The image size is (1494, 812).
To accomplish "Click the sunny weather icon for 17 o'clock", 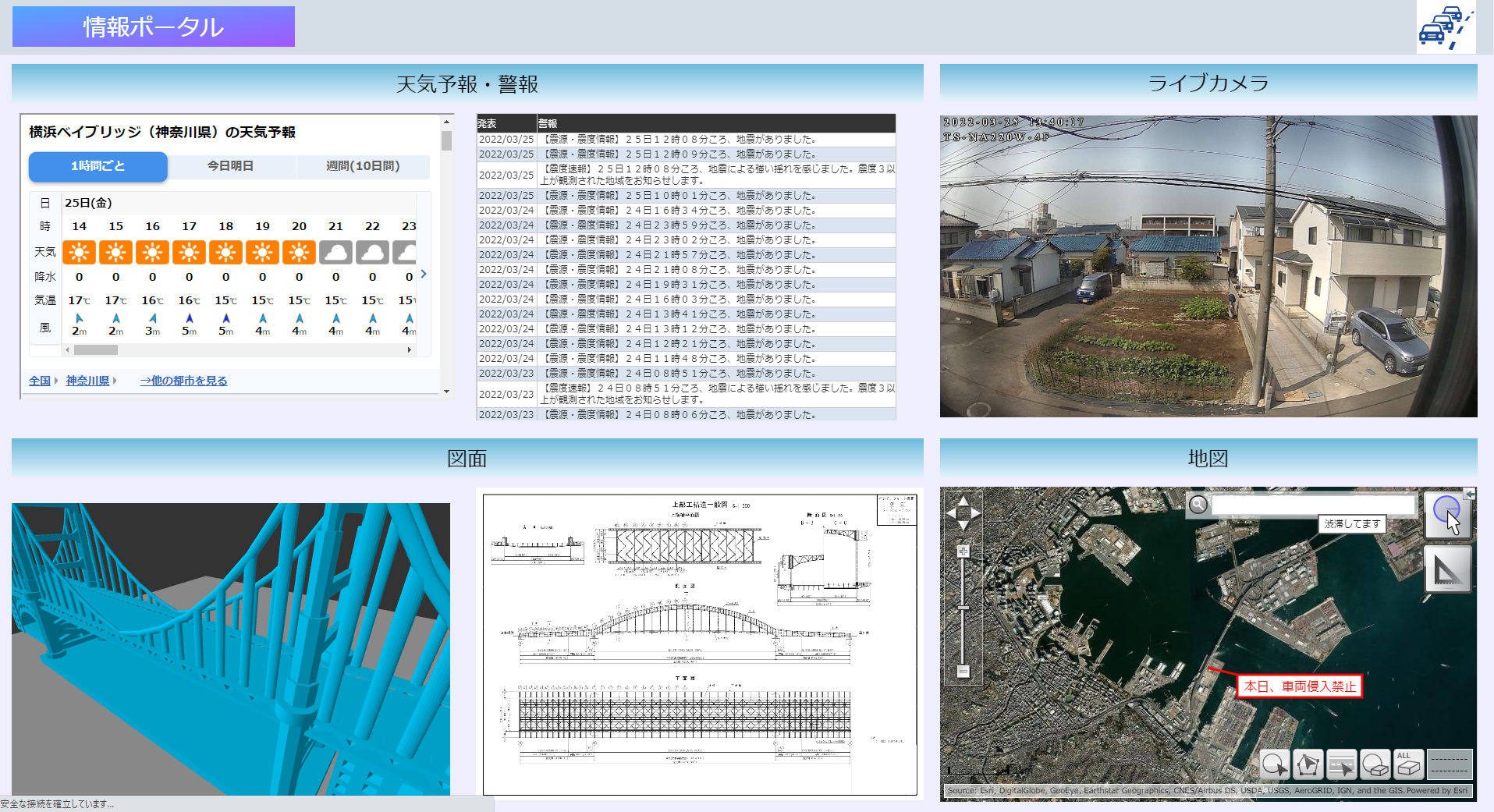I will coord(190,252).
